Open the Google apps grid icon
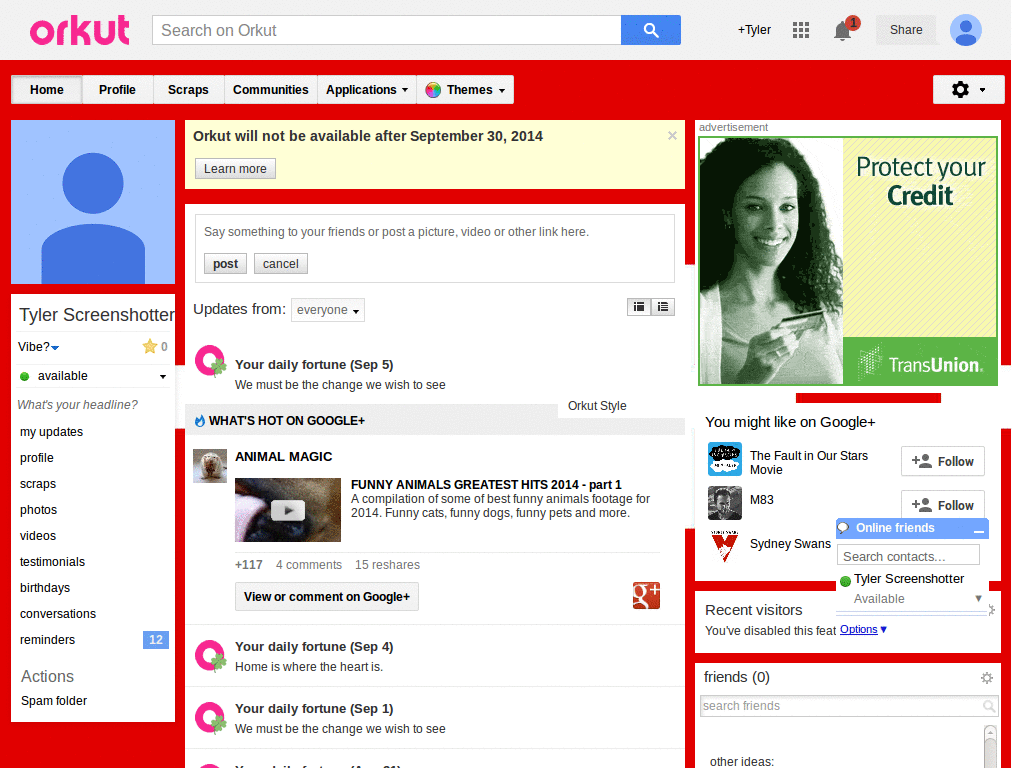This screenshot has height=768, width=1024. pyautogui.click(x=801, y=30)
